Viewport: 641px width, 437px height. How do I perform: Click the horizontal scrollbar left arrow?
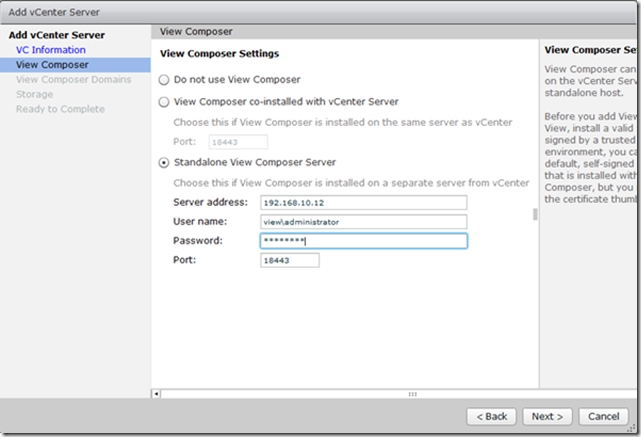coord(156,394)
